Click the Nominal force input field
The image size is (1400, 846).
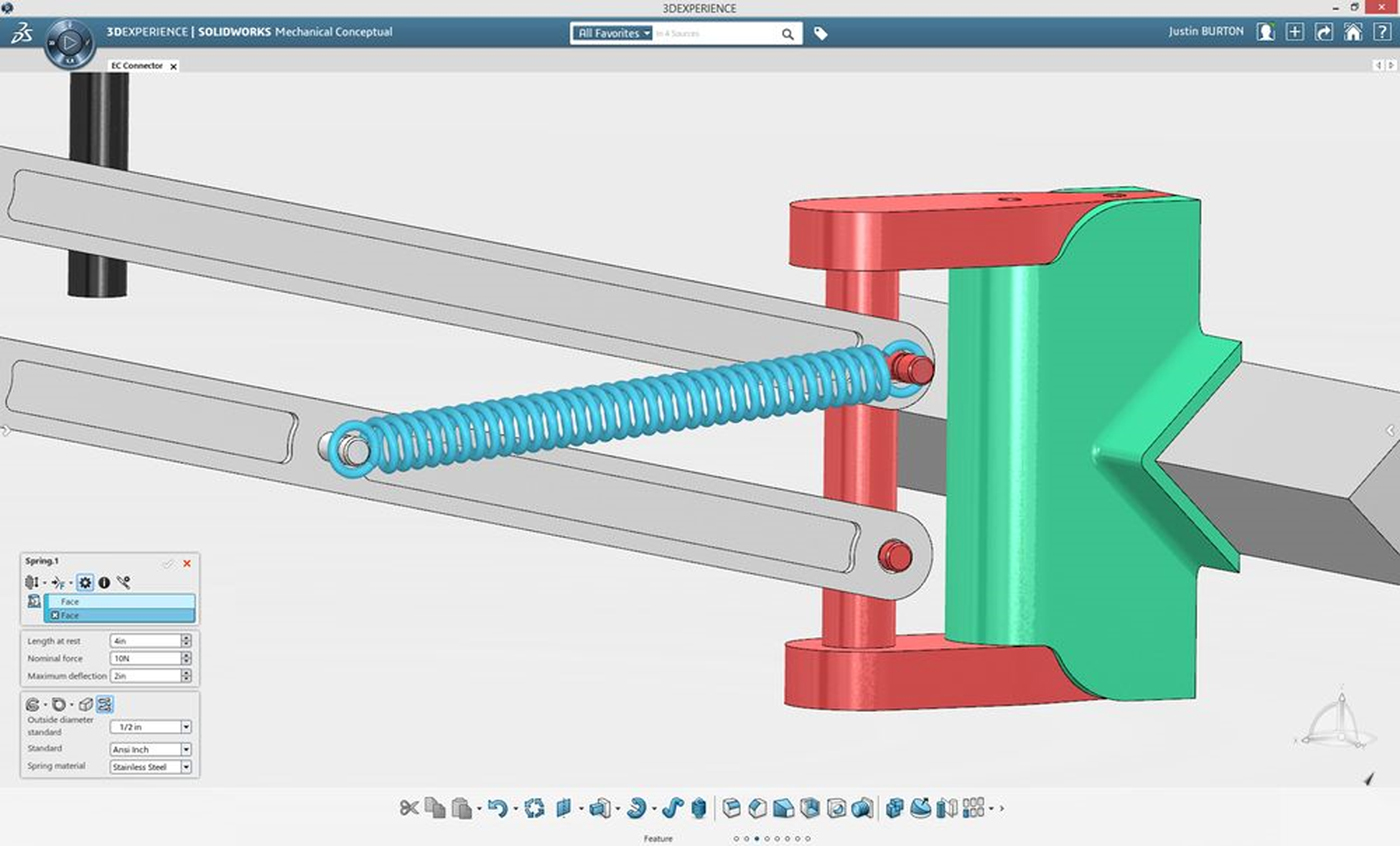point(145,658)
